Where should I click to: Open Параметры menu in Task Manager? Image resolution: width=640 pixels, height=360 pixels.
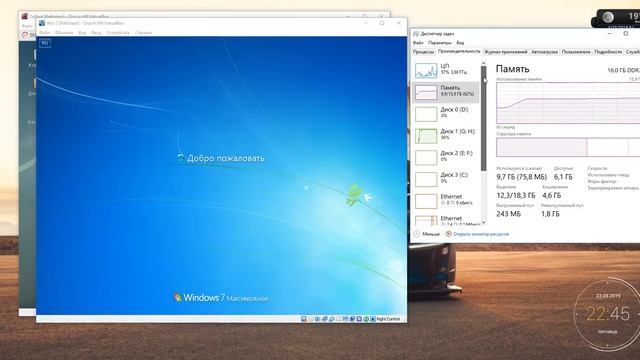pyautogui.click(x=440, y=42)
